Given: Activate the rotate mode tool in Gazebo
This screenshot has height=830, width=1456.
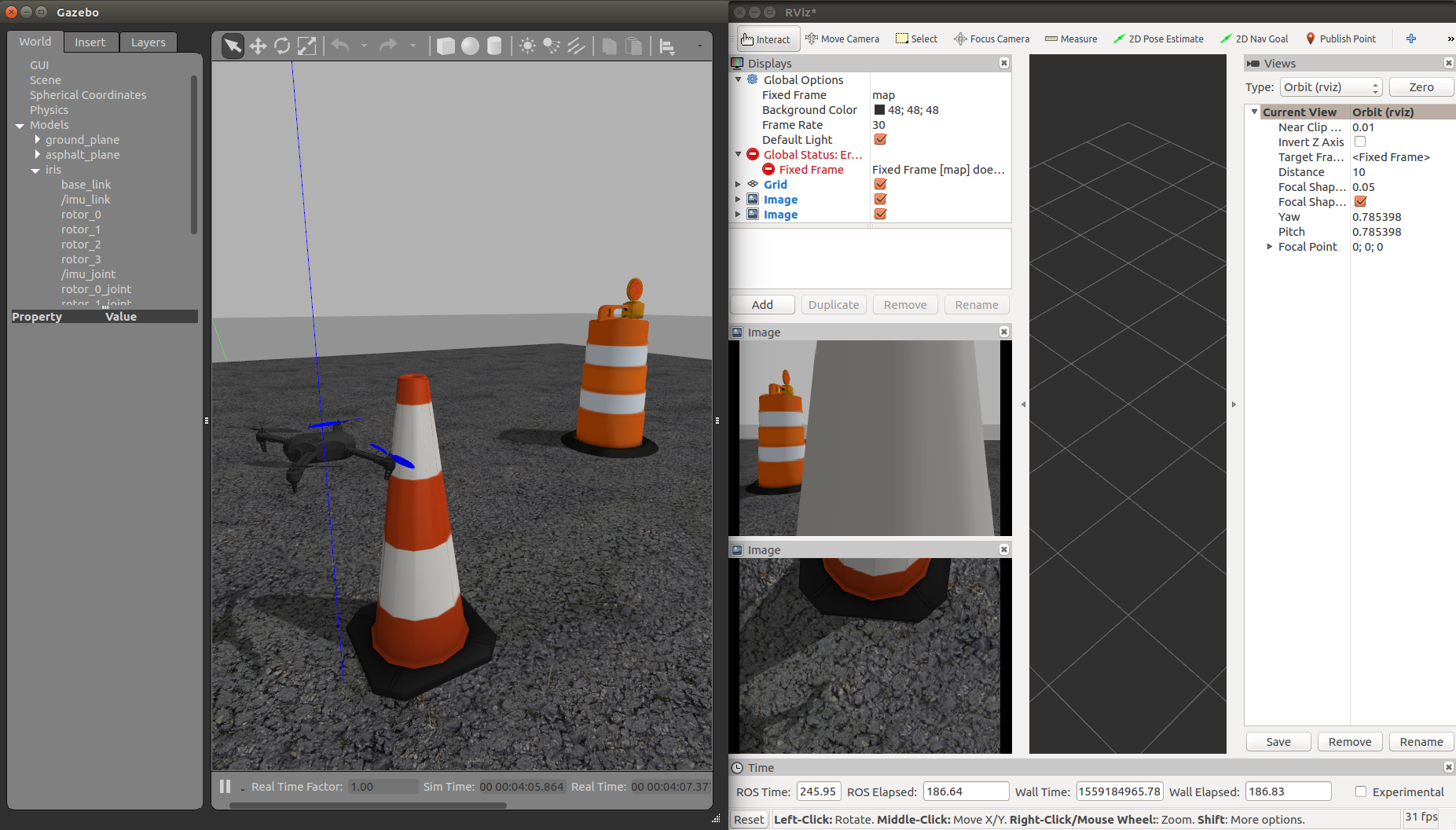Looking at the screenshot, I should pyautogui.click(x=282, y=46).
